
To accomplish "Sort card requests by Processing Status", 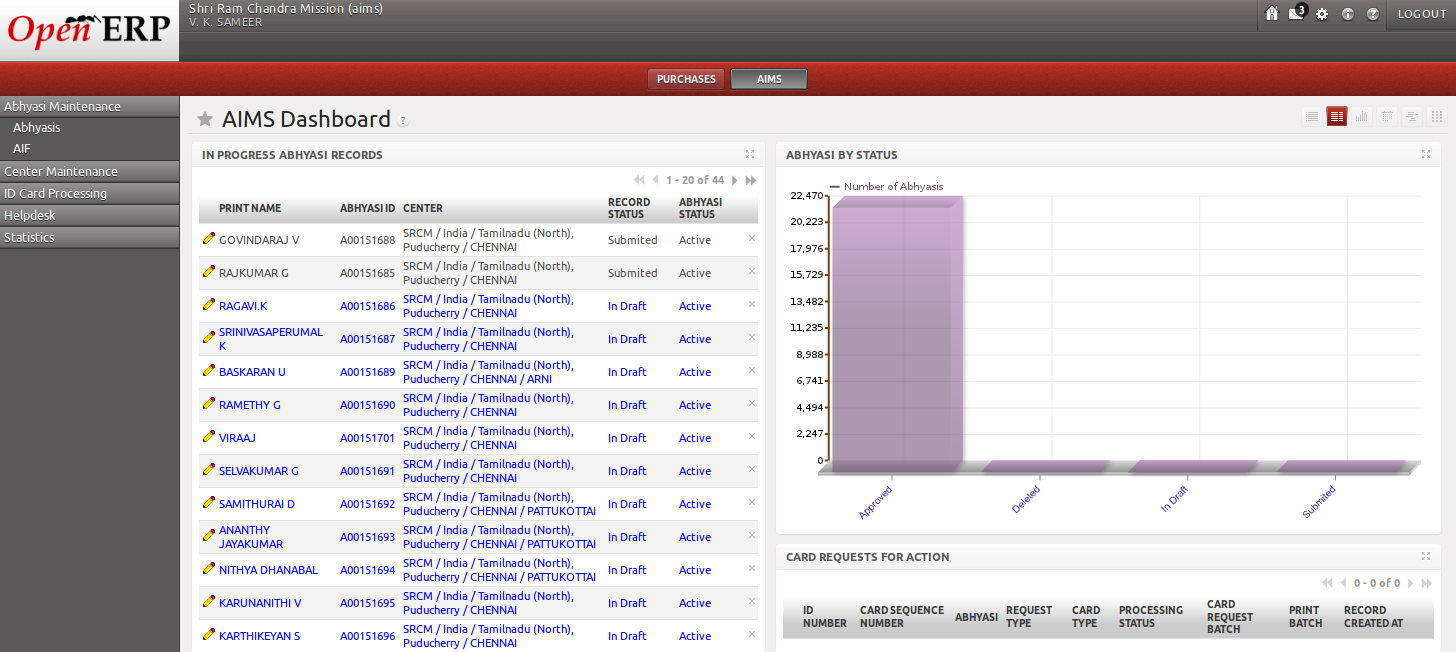I will tap(1151, 616).
